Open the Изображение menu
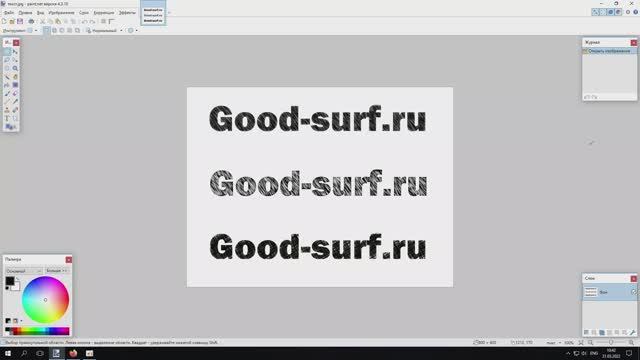Viewport: 640px width, 360px height. (x=62, y=13)
